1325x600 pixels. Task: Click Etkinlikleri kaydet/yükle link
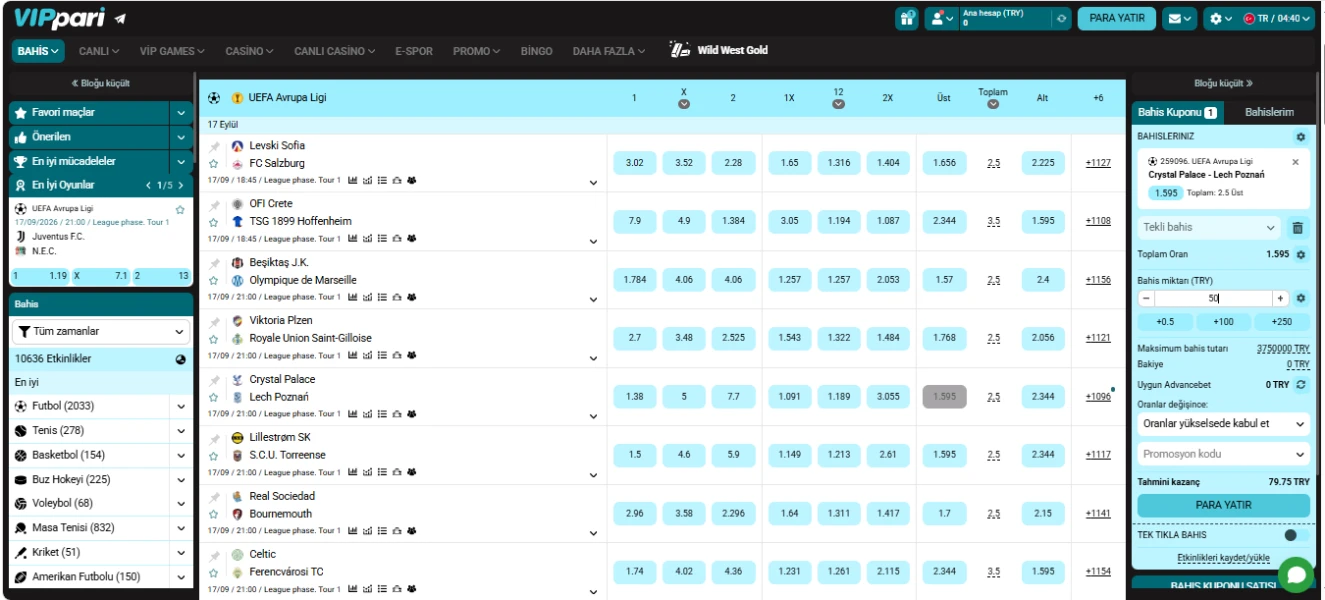1223,558
